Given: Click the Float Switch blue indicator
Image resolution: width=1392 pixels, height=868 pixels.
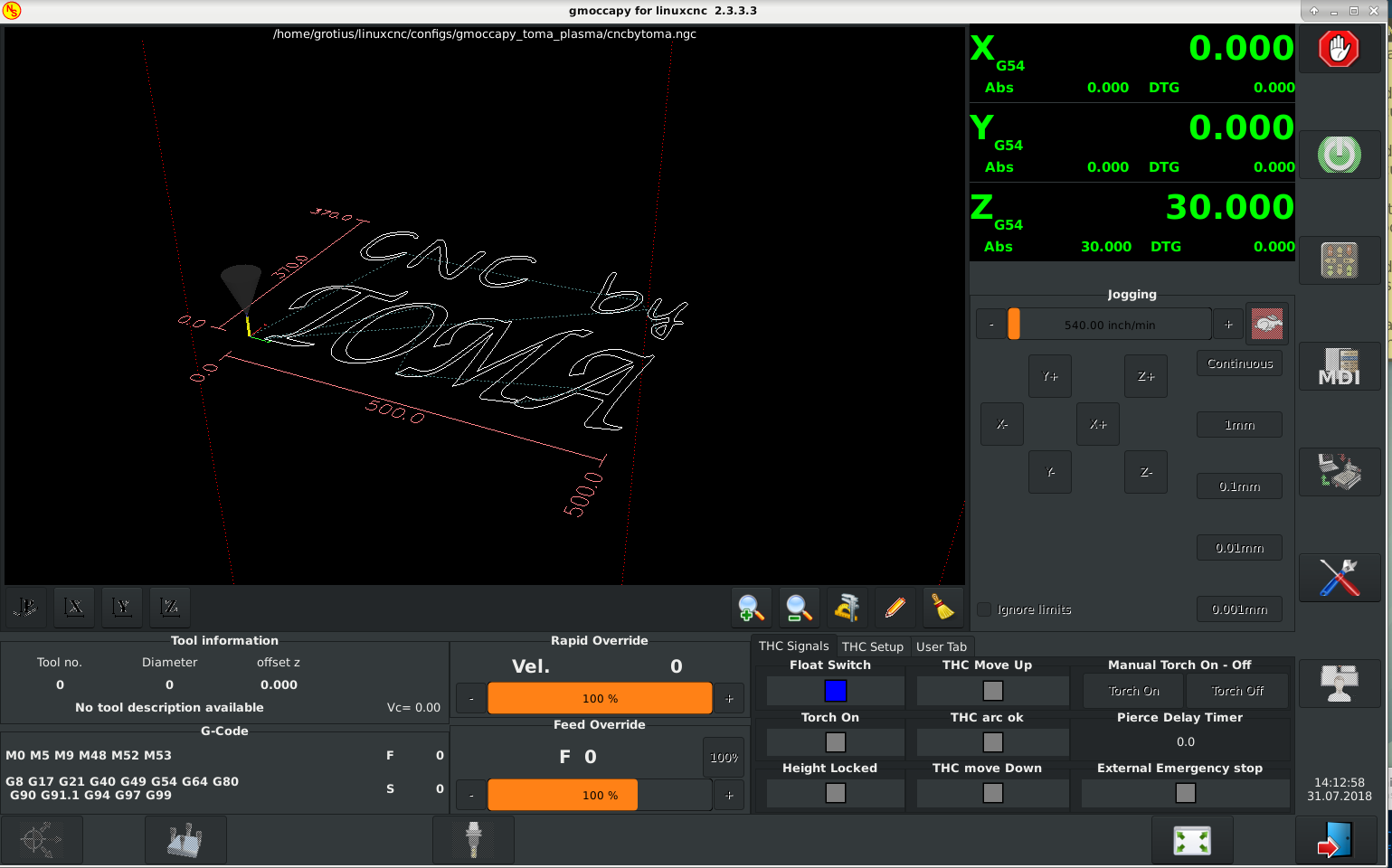Looking at the screenshot, I should click(x=836, y=691).
